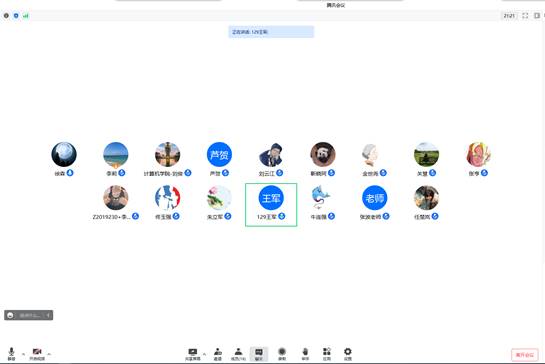
Task: Open the members list icon
Action: (238, 354)
